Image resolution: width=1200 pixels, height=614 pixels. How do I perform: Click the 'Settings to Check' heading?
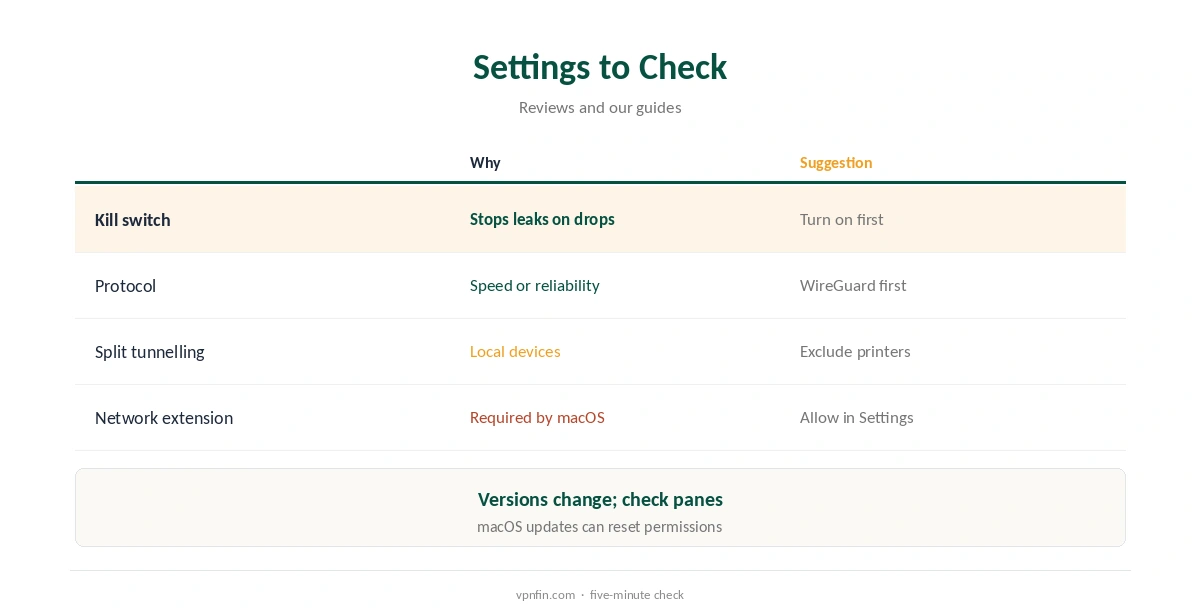[x=600, y=67]
